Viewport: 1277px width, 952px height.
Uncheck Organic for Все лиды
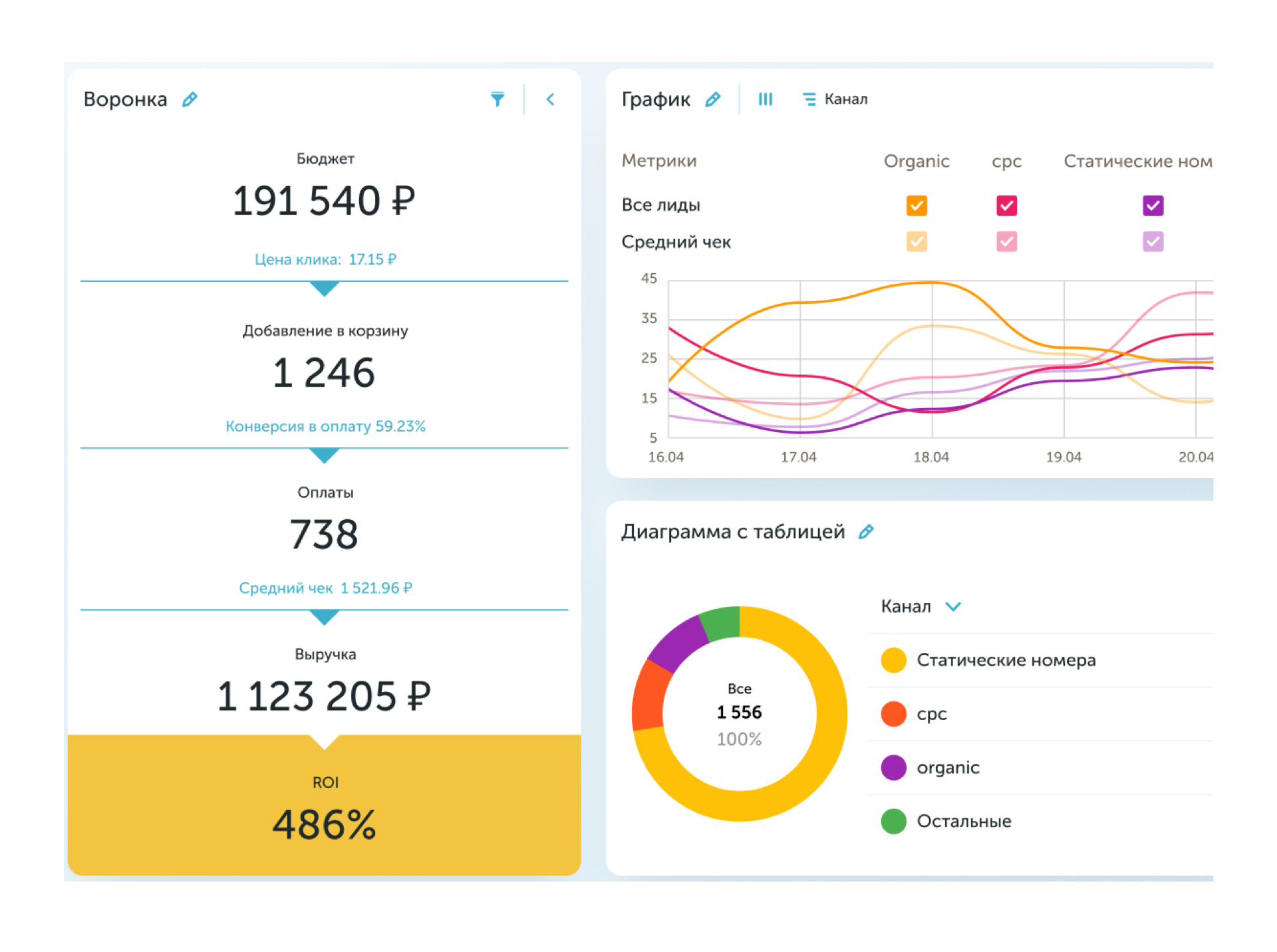pos(917,205)
